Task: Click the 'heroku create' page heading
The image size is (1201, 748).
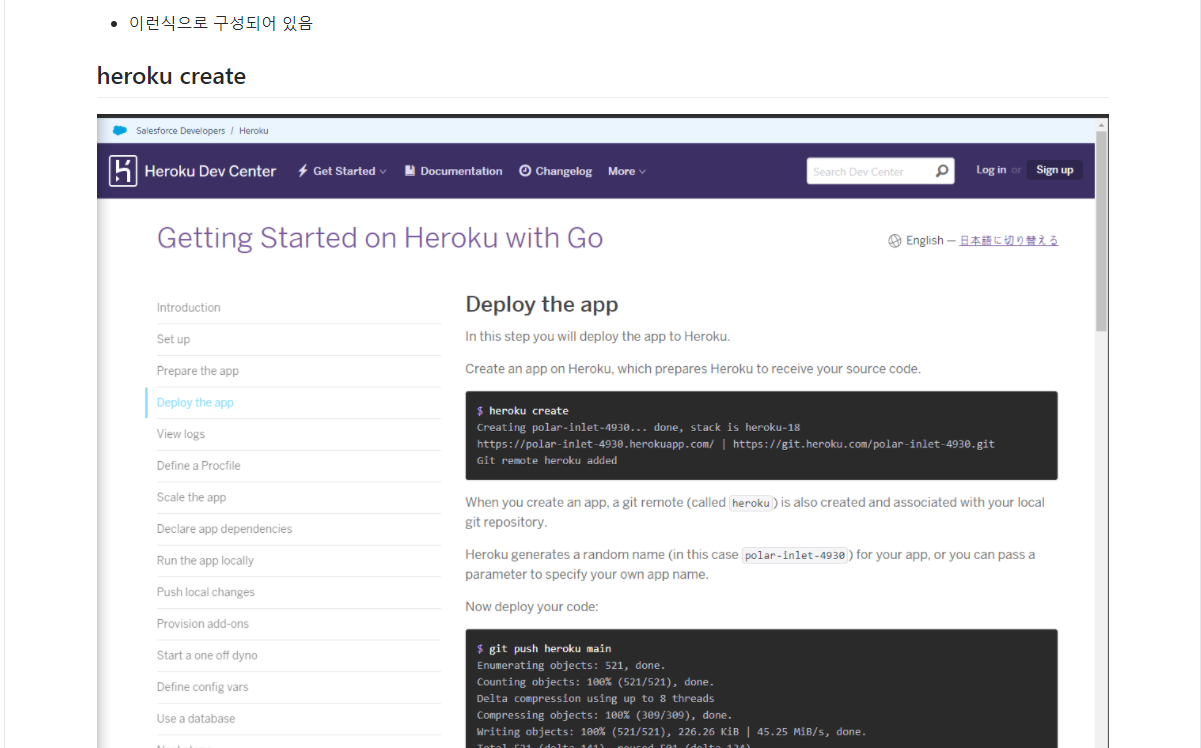Action: (x=171, y=76)
